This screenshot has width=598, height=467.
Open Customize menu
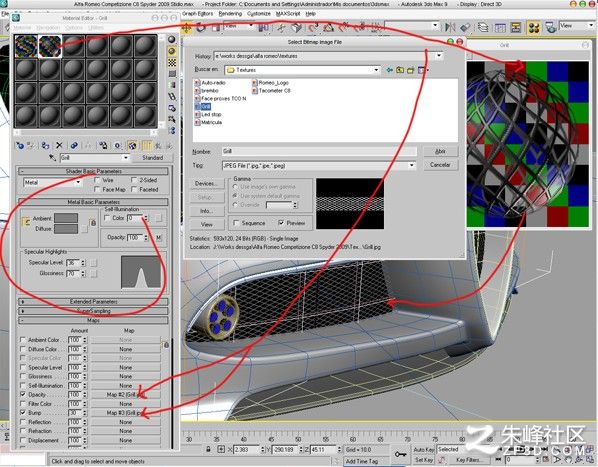[259, 14]
